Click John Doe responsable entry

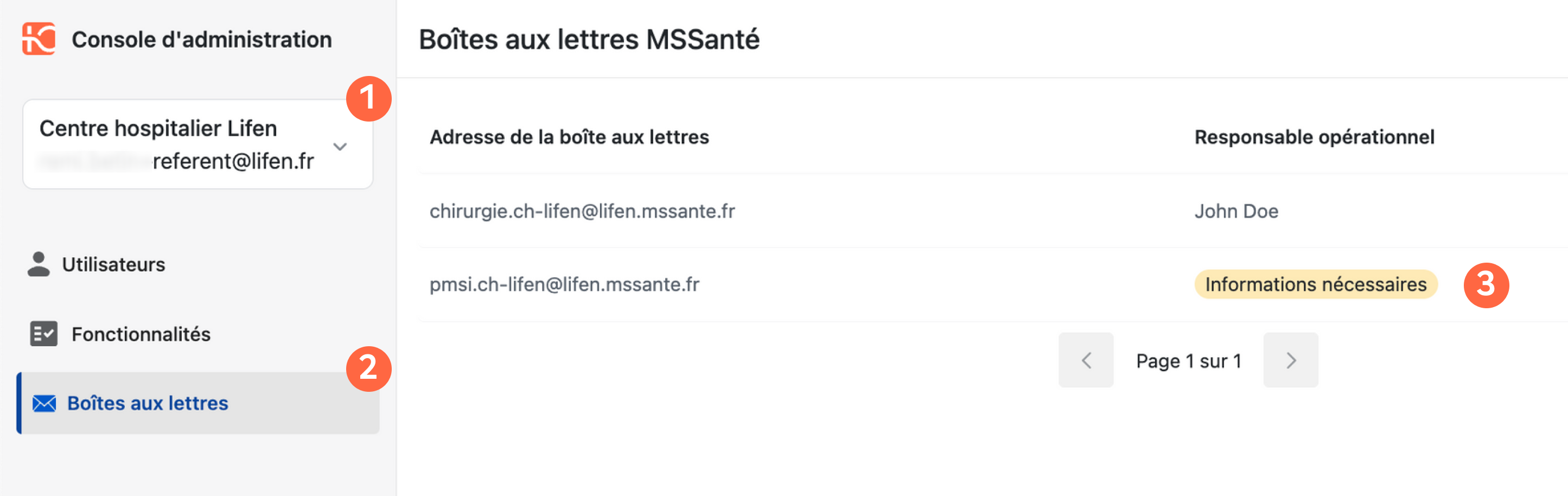pos(1235,211)
